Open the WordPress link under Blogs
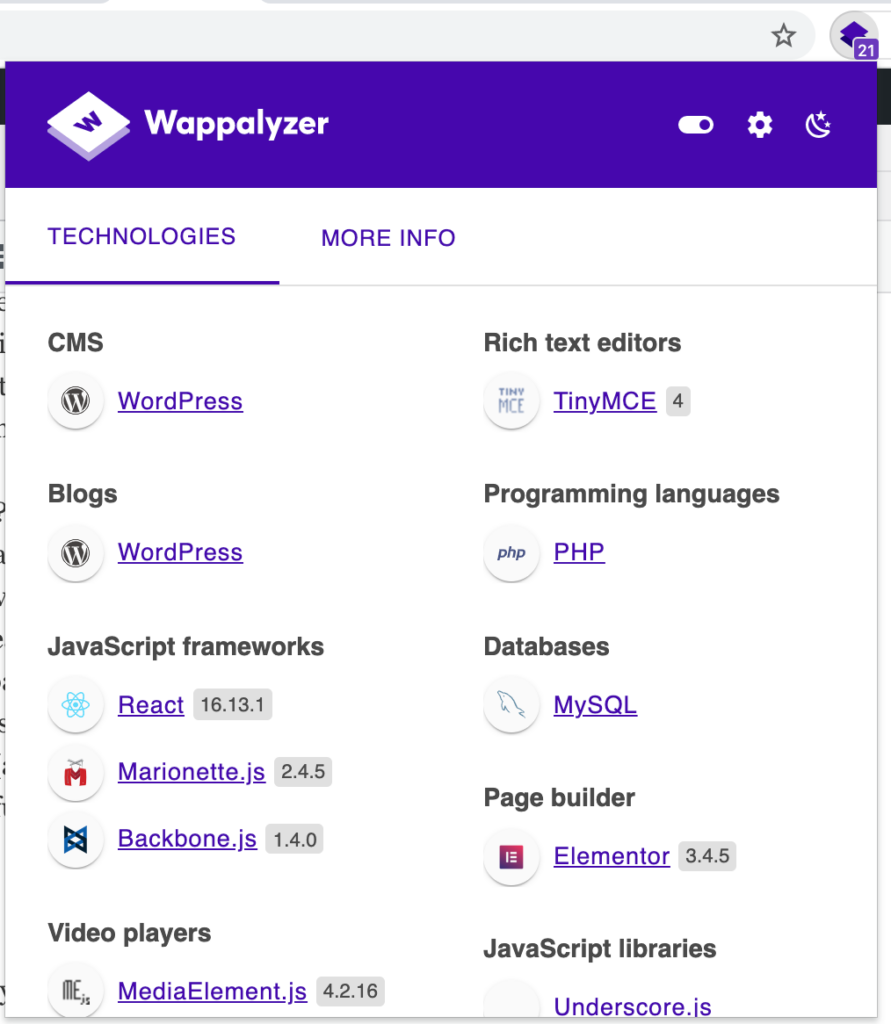 pos(180,552)
